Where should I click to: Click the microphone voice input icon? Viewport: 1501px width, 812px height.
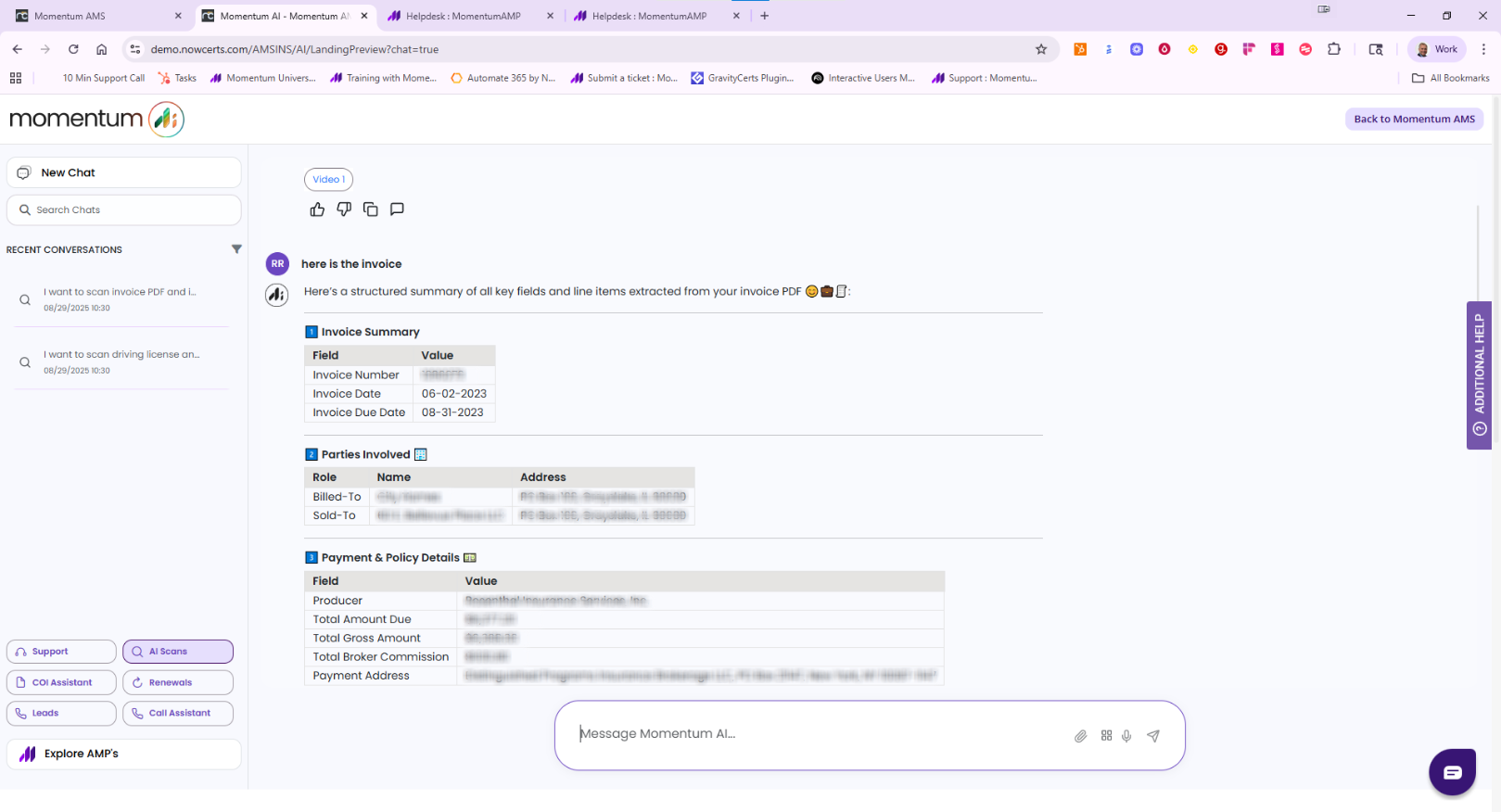[1126, 736]
